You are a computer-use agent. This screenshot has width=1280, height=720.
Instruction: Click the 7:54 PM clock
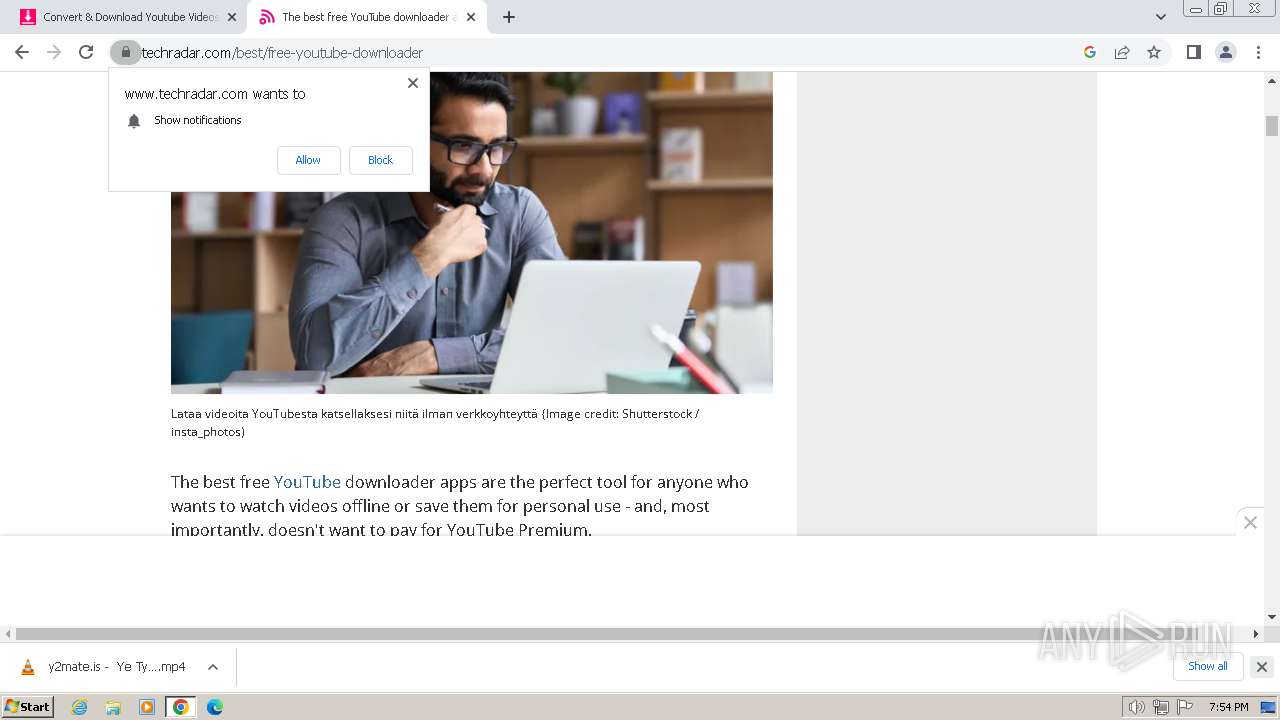(1228, 707)
